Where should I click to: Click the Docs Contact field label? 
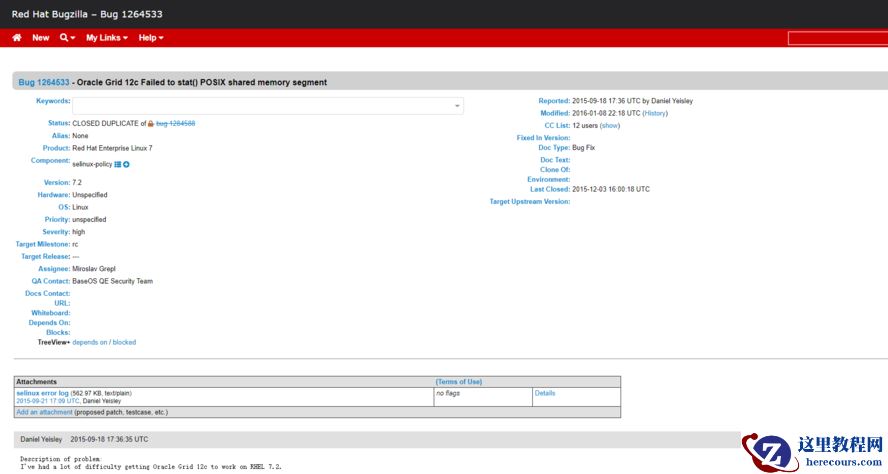[x=48, y=293]
